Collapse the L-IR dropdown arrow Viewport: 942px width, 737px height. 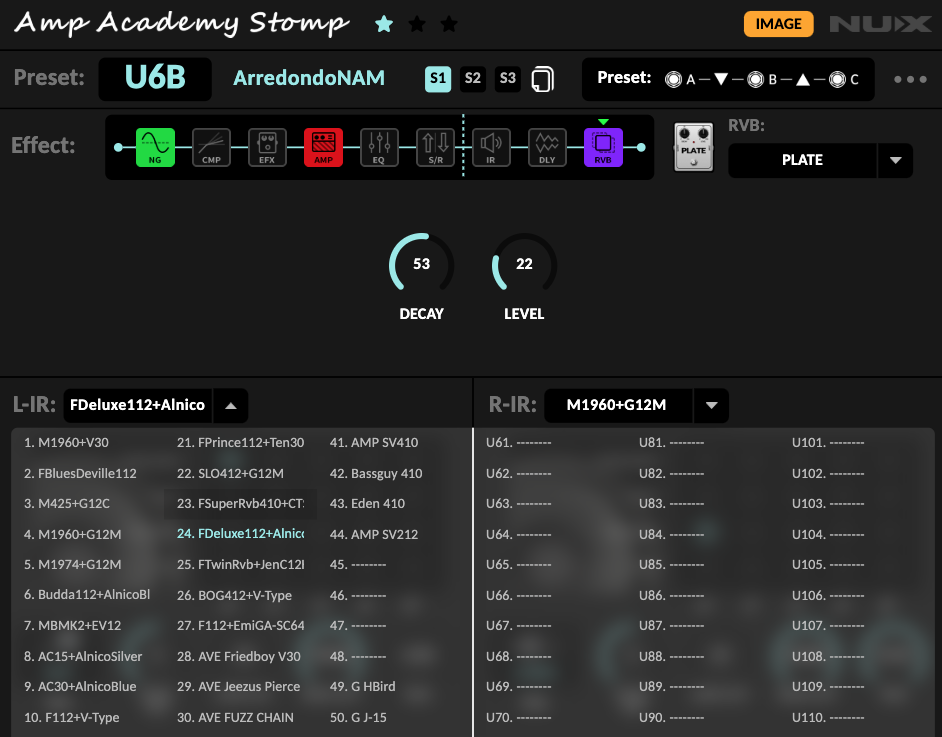coord(231,405)
